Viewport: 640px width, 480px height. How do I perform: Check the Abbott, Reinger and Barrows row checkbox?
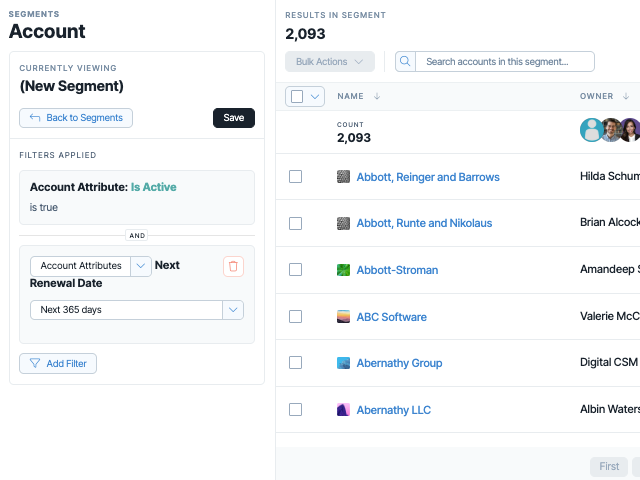tap(296, 177)
